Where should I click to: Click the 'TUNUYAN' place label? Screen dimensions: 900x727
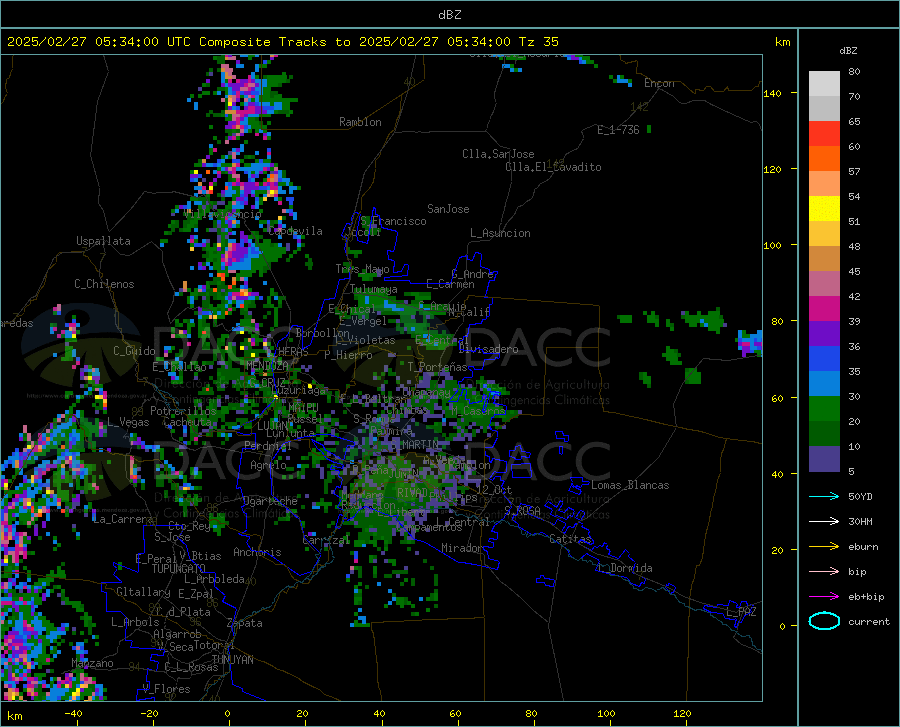pos(232,659)
